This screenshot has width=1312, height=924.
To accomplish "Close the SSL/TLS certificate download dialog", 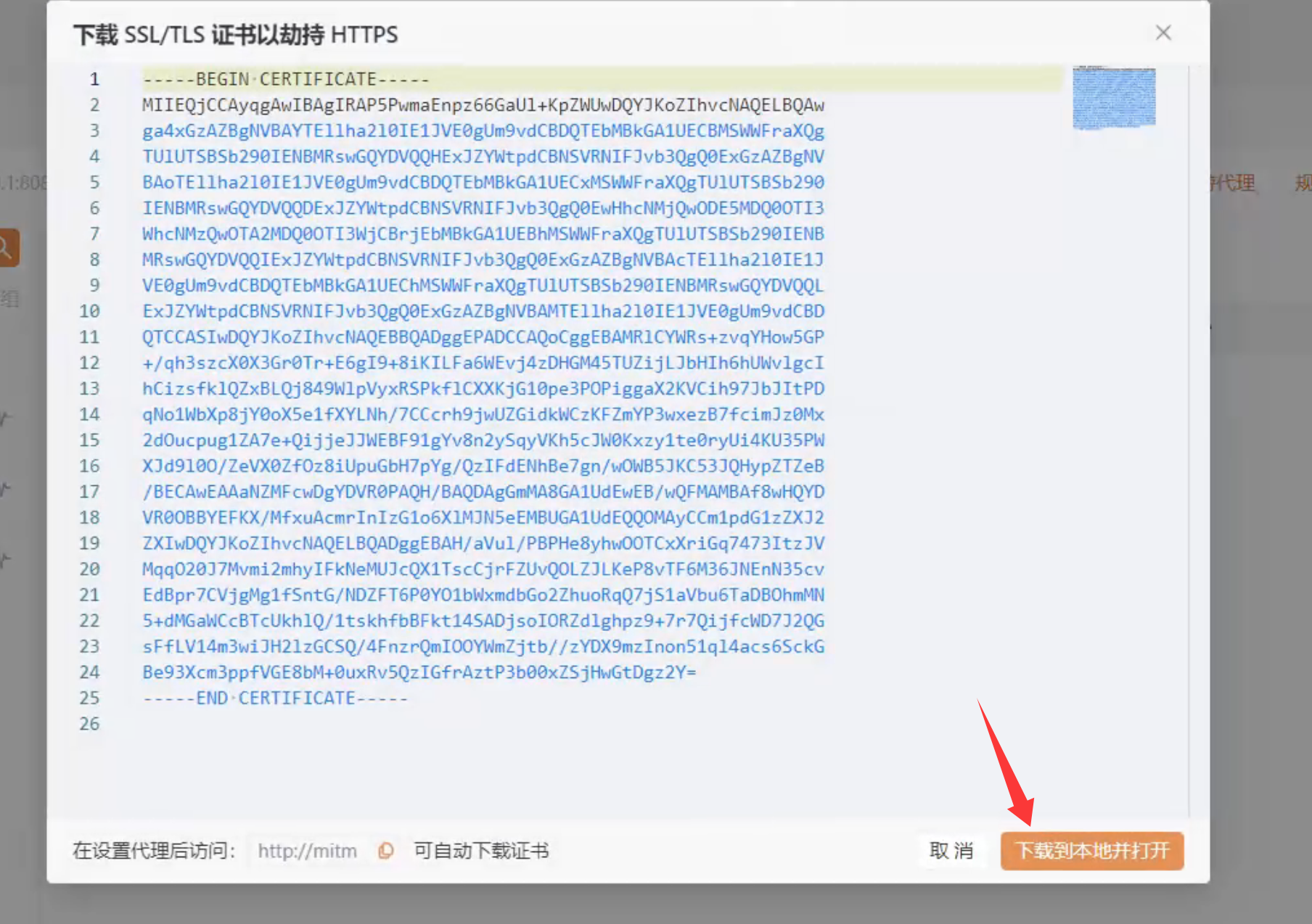I will 1163,33.
